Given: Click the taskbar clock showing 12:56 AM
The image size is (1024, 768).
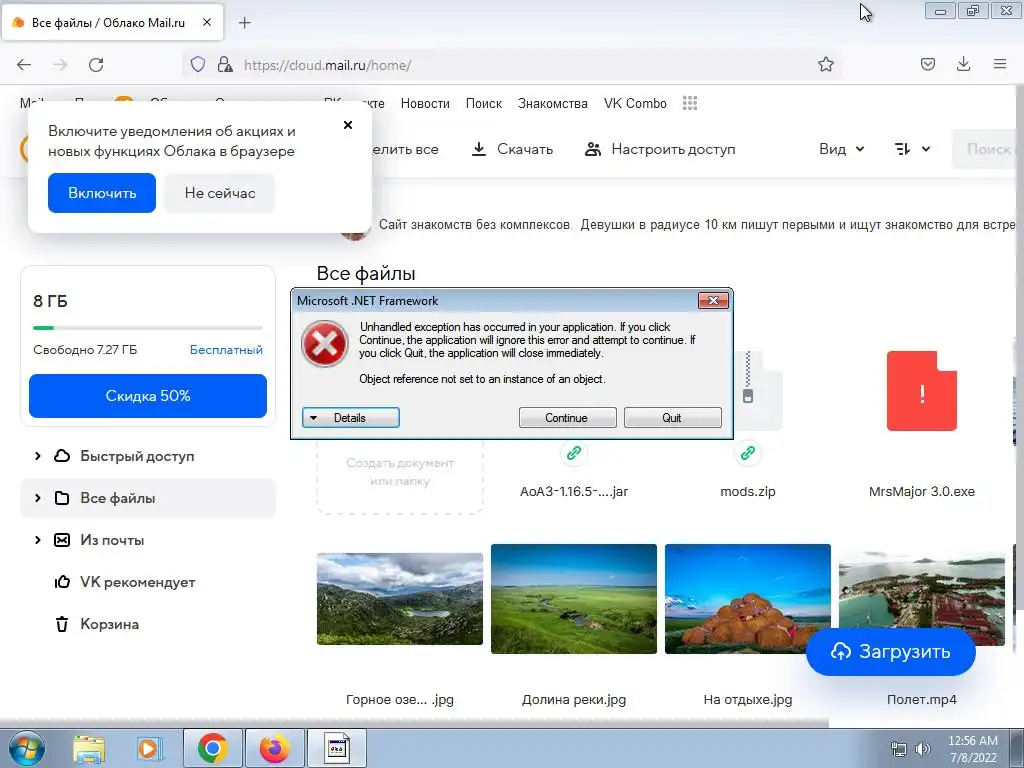Looking at the screenshot, I should (972, 749).
